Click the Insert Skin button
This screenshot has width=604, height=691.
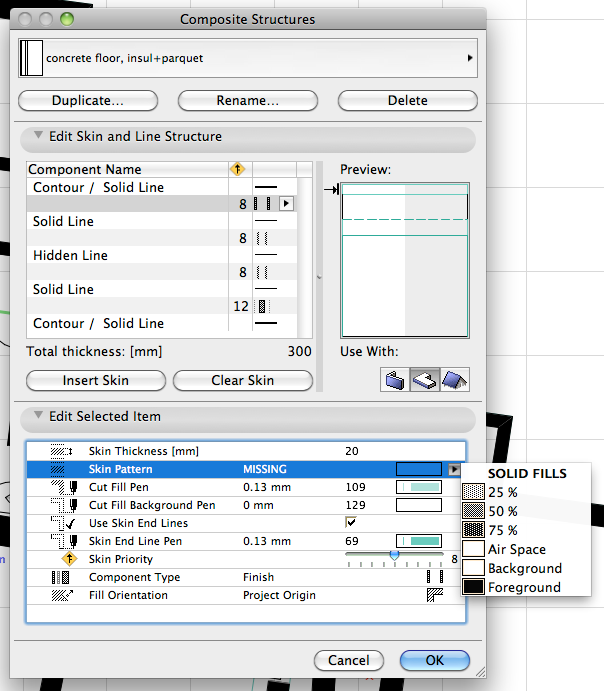[96, 380]
